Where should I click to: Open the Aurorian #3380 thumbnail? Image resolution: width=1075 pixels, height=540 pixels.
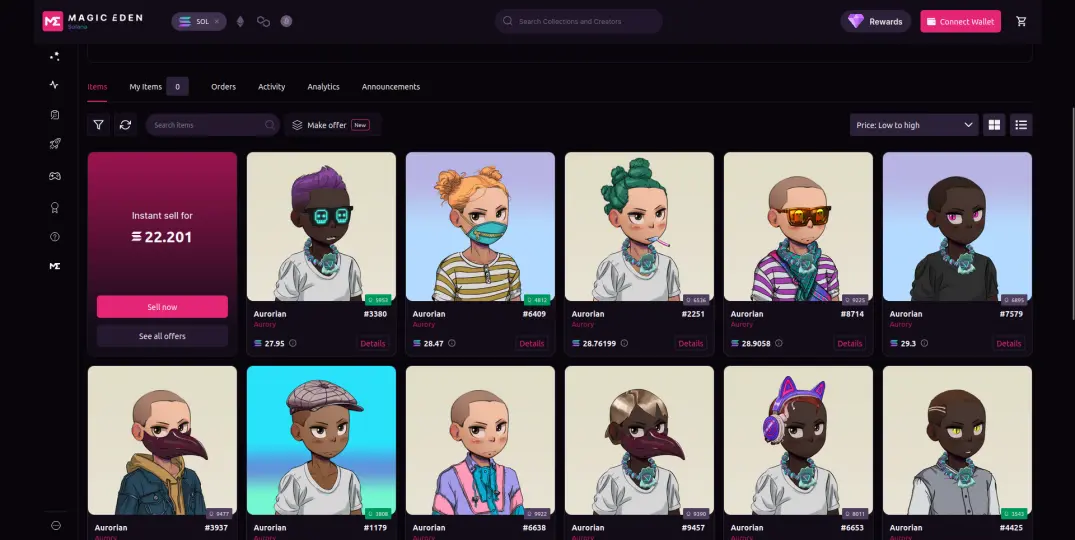click(322, 226)
